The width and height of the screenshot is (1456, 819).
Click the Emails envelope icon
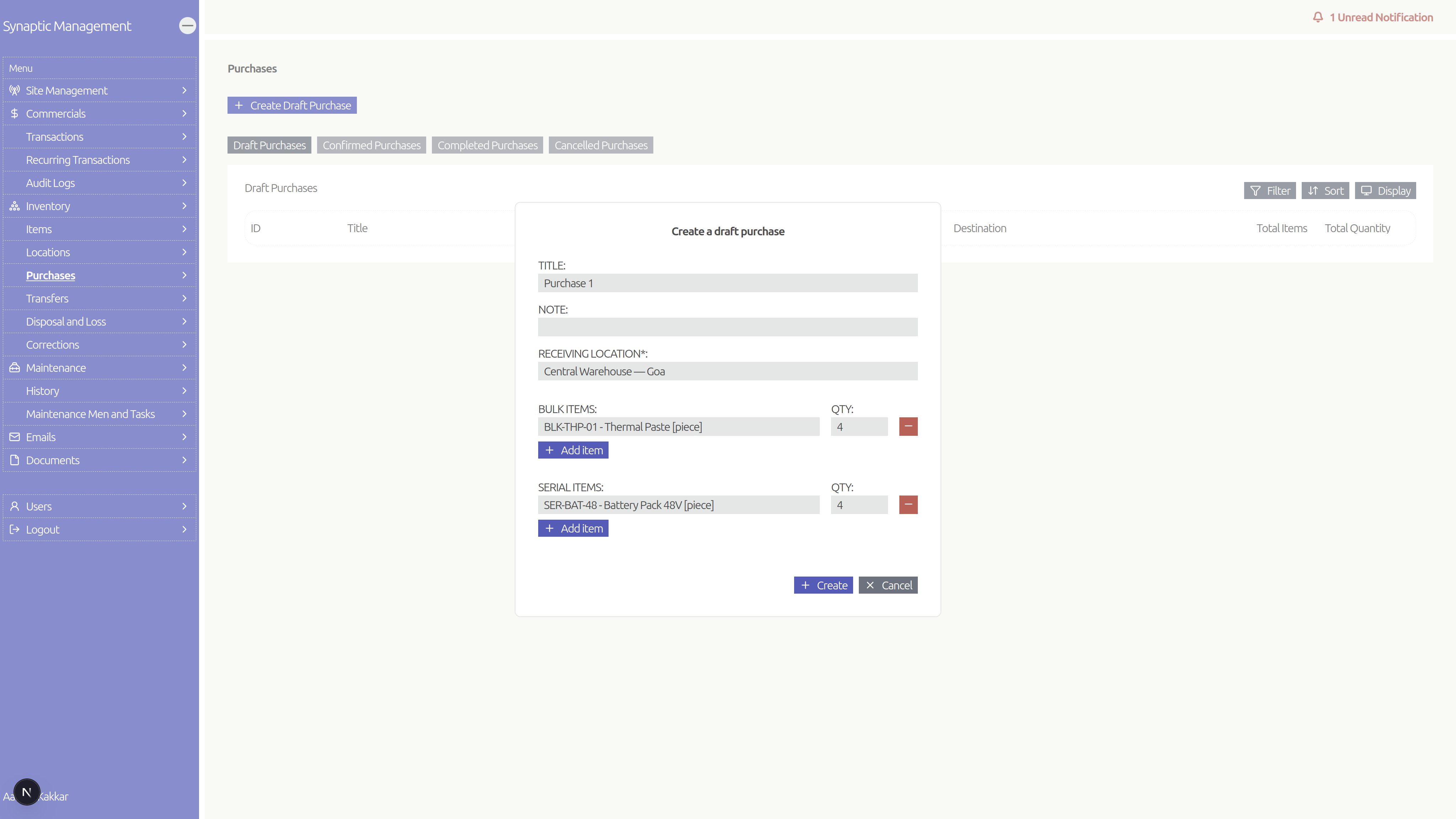15,437
